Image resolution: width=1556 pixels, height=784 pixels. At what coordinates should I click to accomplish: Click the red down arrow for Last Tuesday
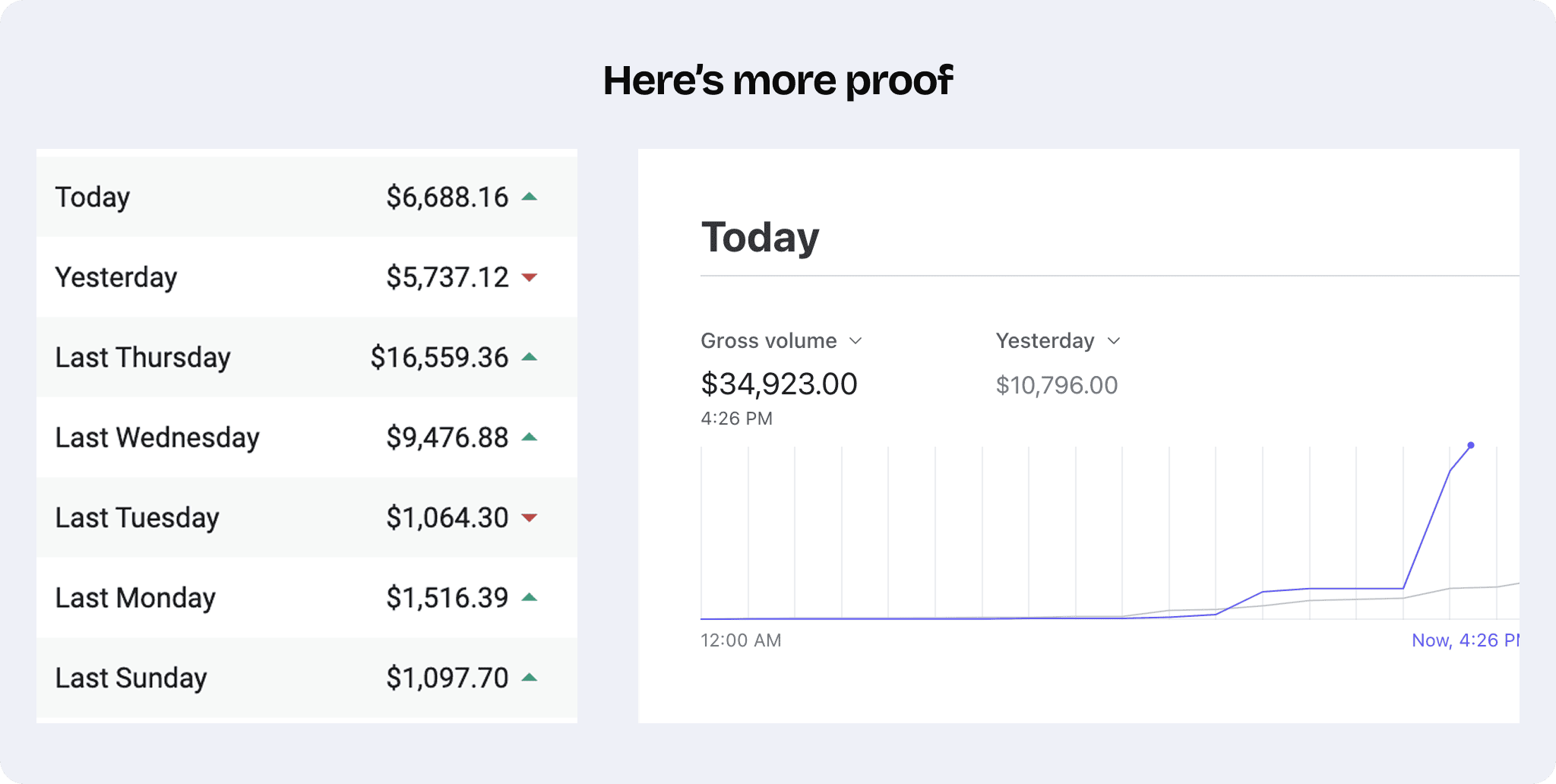[530, 518]
